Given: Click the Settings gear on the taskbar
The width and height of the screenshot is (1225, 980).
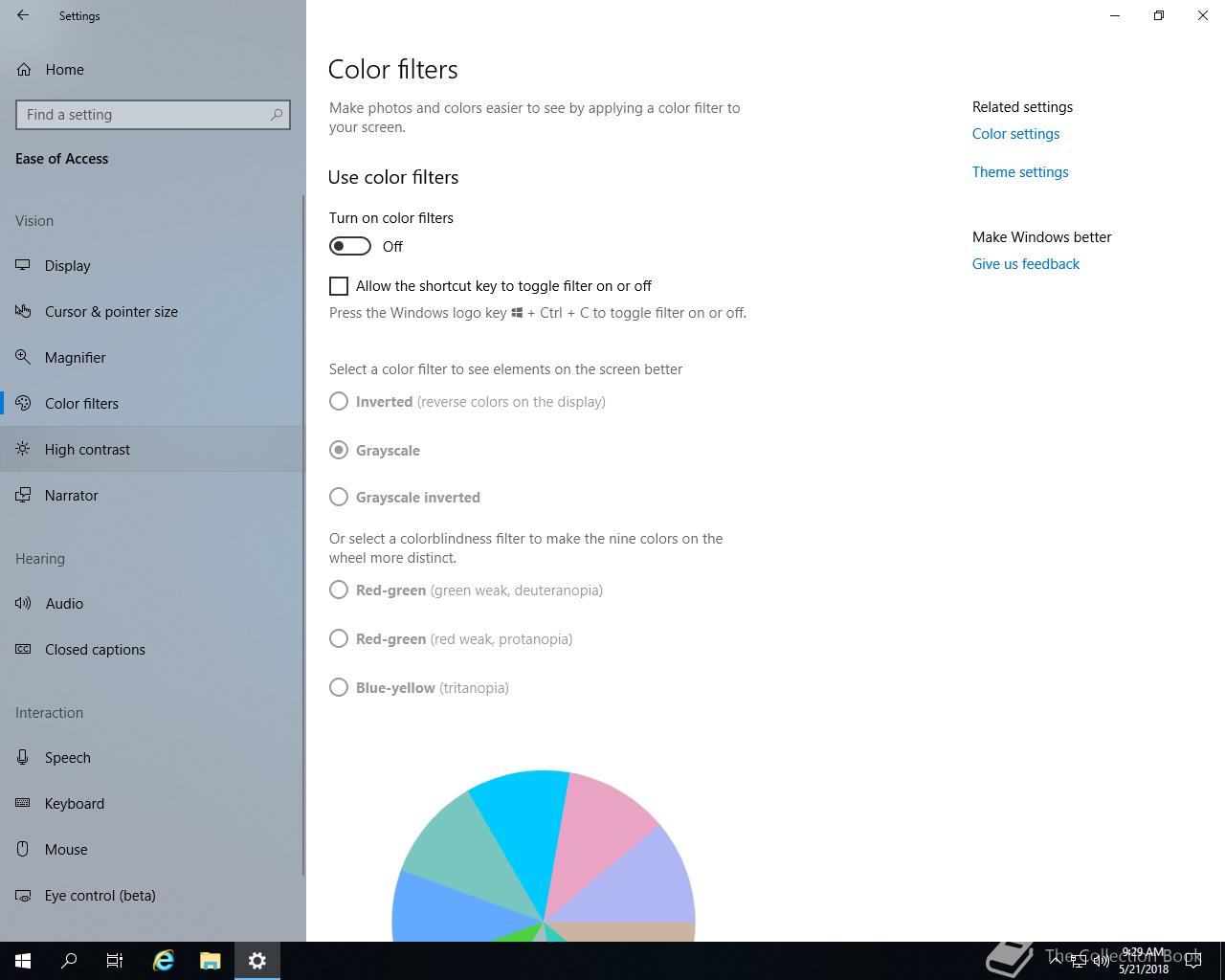Looking at the screenshot, I should click(x=257, y=961).
